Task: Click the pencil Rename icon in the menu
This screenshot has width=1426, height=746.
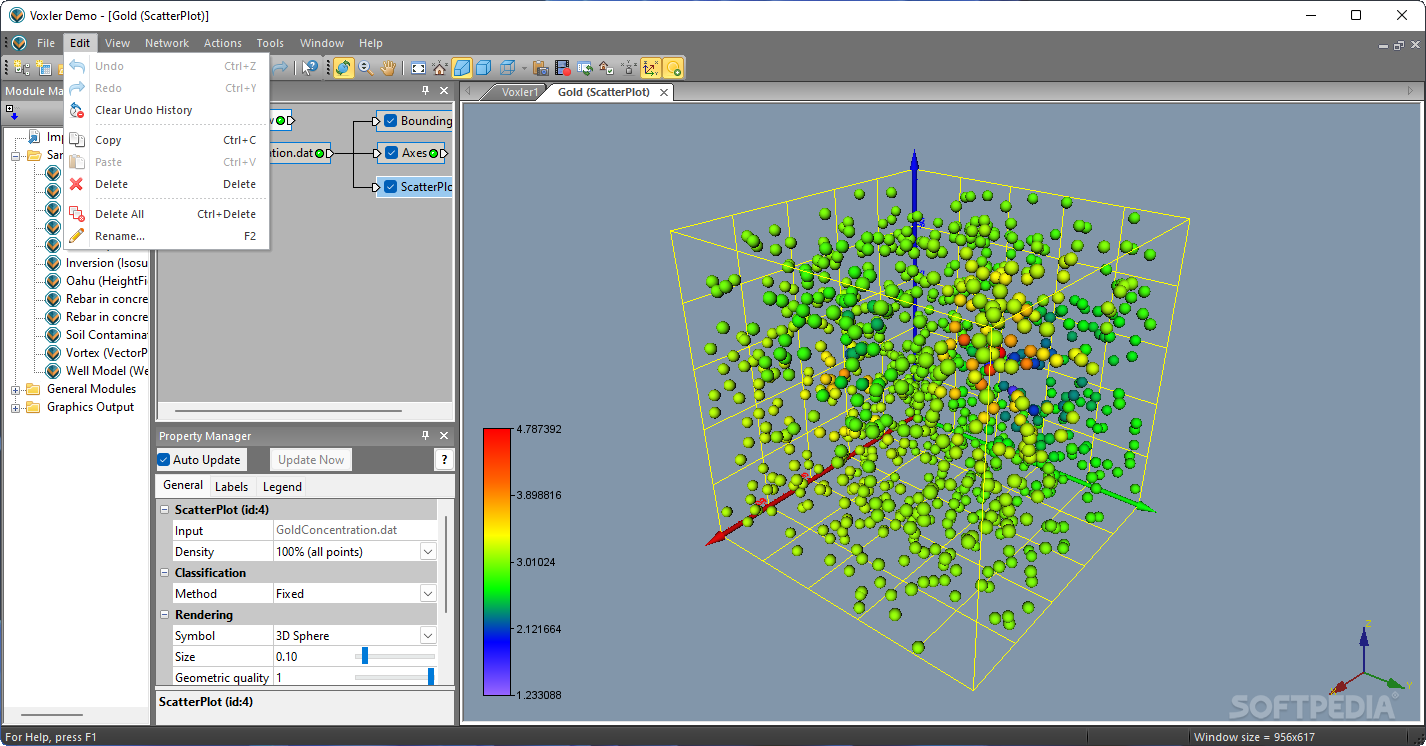Action: [x=77, y=236]
